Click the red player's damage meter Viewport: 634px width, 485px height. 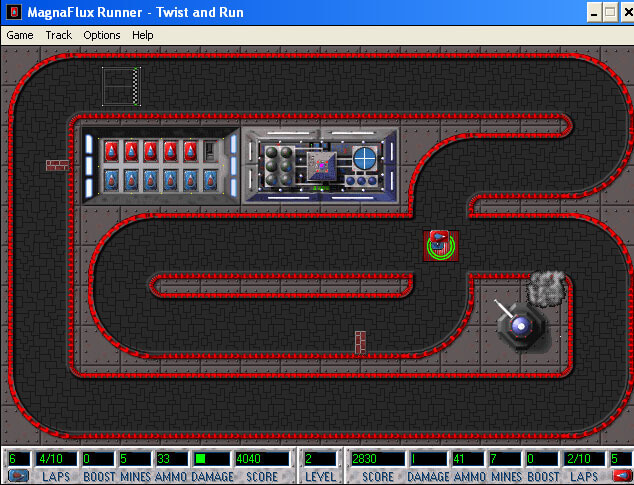click(429, 459)
